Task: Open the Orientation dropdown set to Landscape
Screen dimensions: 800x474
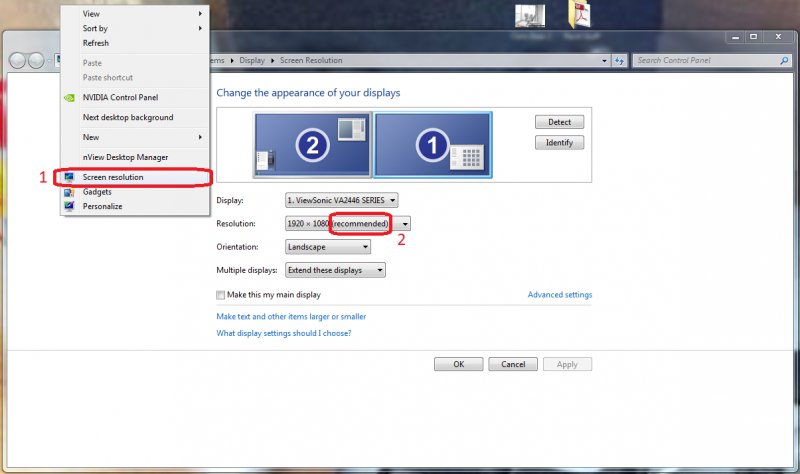Action: point(328,247)
